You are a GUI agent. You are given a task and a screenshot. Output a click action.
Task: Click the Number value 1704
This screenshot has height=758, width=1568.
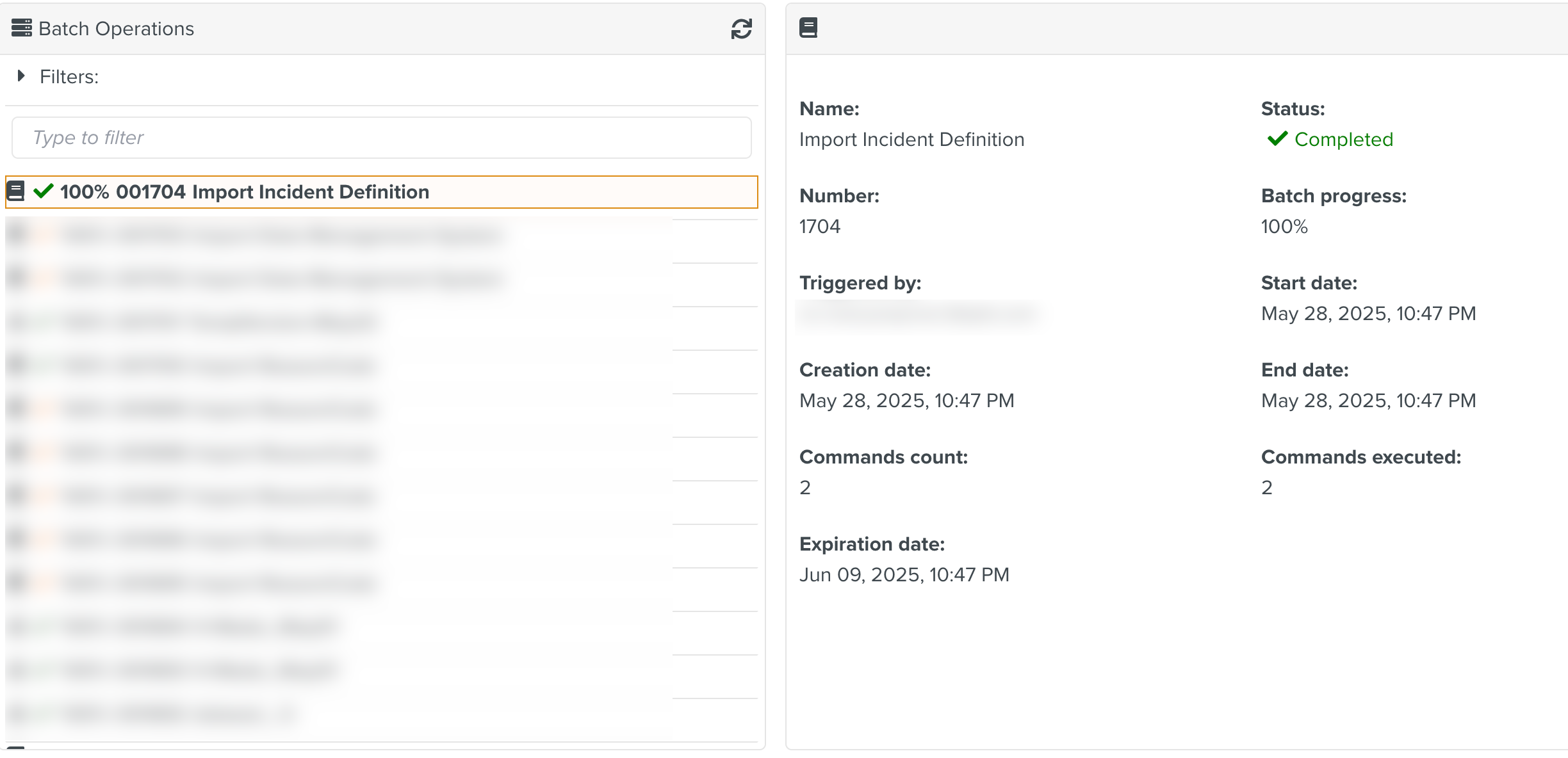pos(819,227)
